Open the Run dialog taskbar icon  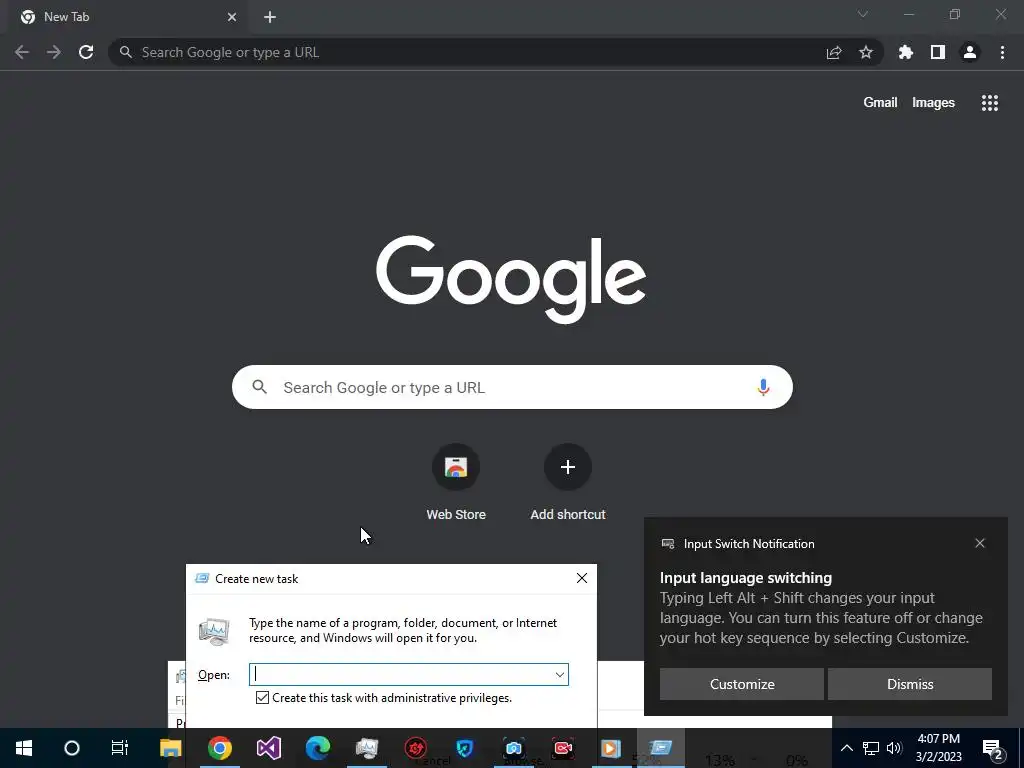660,748
